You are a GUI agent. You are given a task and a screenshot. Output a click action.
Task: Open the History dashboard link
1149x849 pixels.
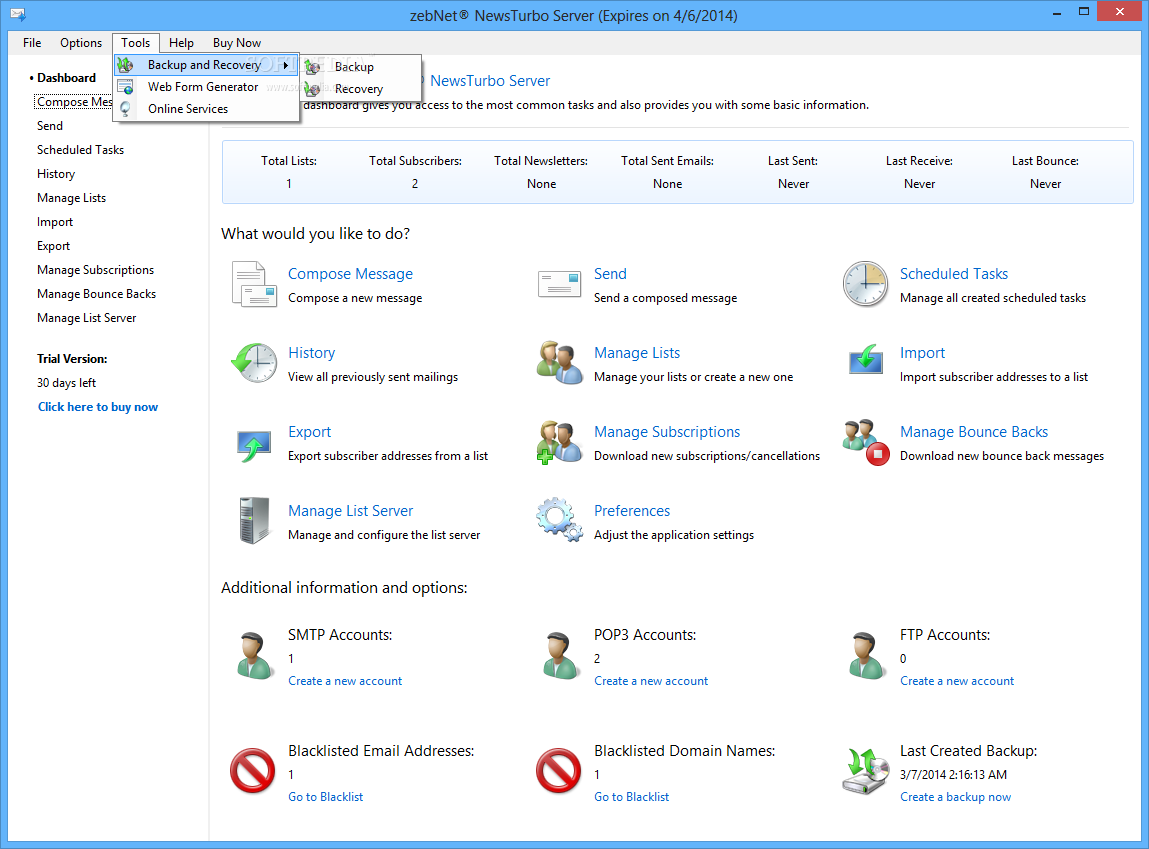pos(311,353)
